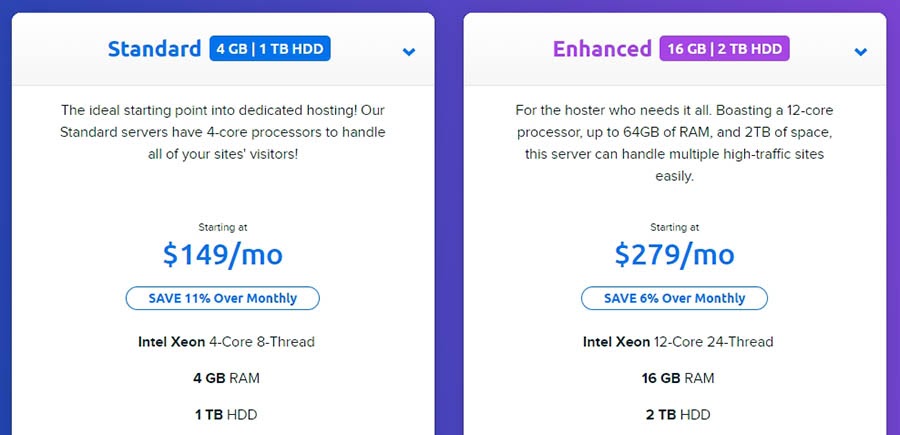Click SAVE 6% Over Monthly pill
Viewport: 900px width, 435px height.
[674, 298]
